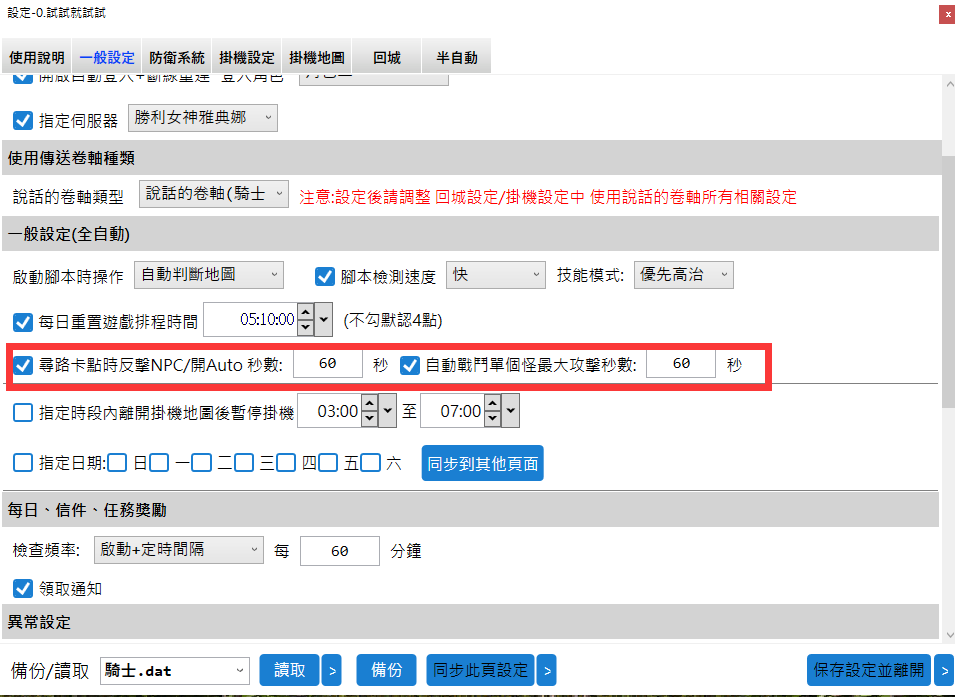Open dropdown arrow beside 05:10:00 time field
This screenshot has width=955, height=697.
(324, 321)
